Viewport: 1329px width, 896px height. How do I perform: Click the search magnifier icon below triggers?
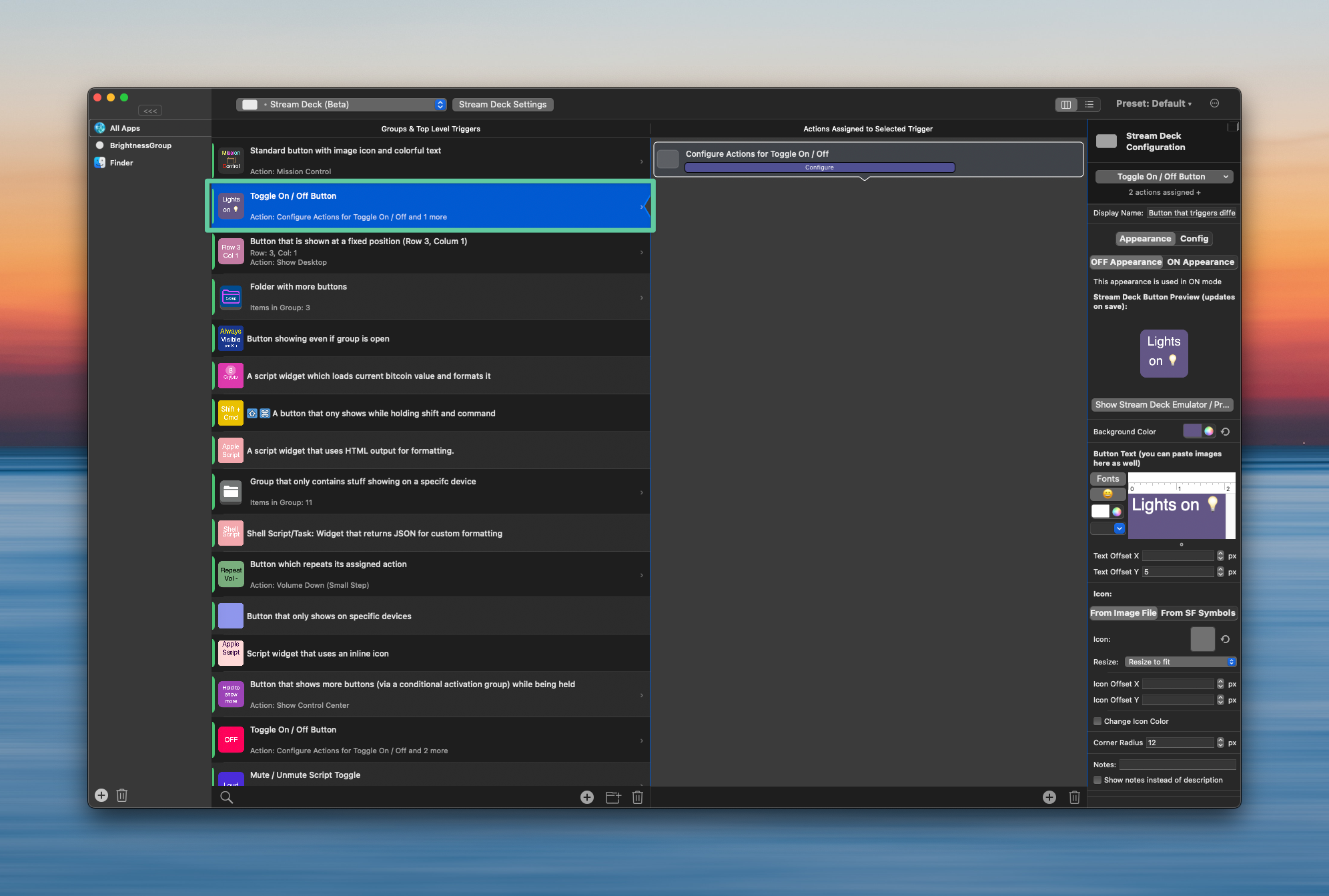tap(227, 797)
